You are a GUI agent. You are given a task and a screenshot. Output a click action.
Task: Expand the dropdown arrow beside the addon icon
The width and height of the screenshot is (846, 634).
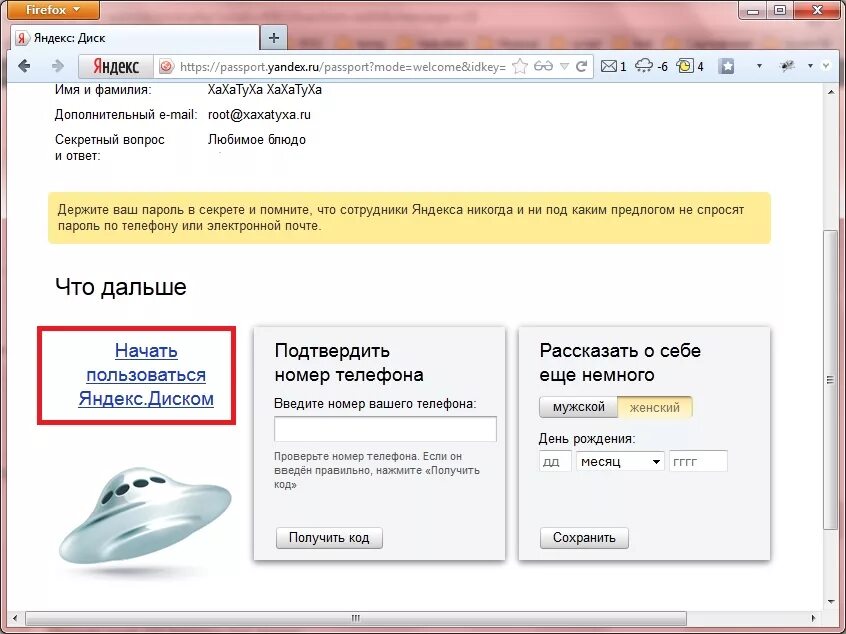(810, 66)
